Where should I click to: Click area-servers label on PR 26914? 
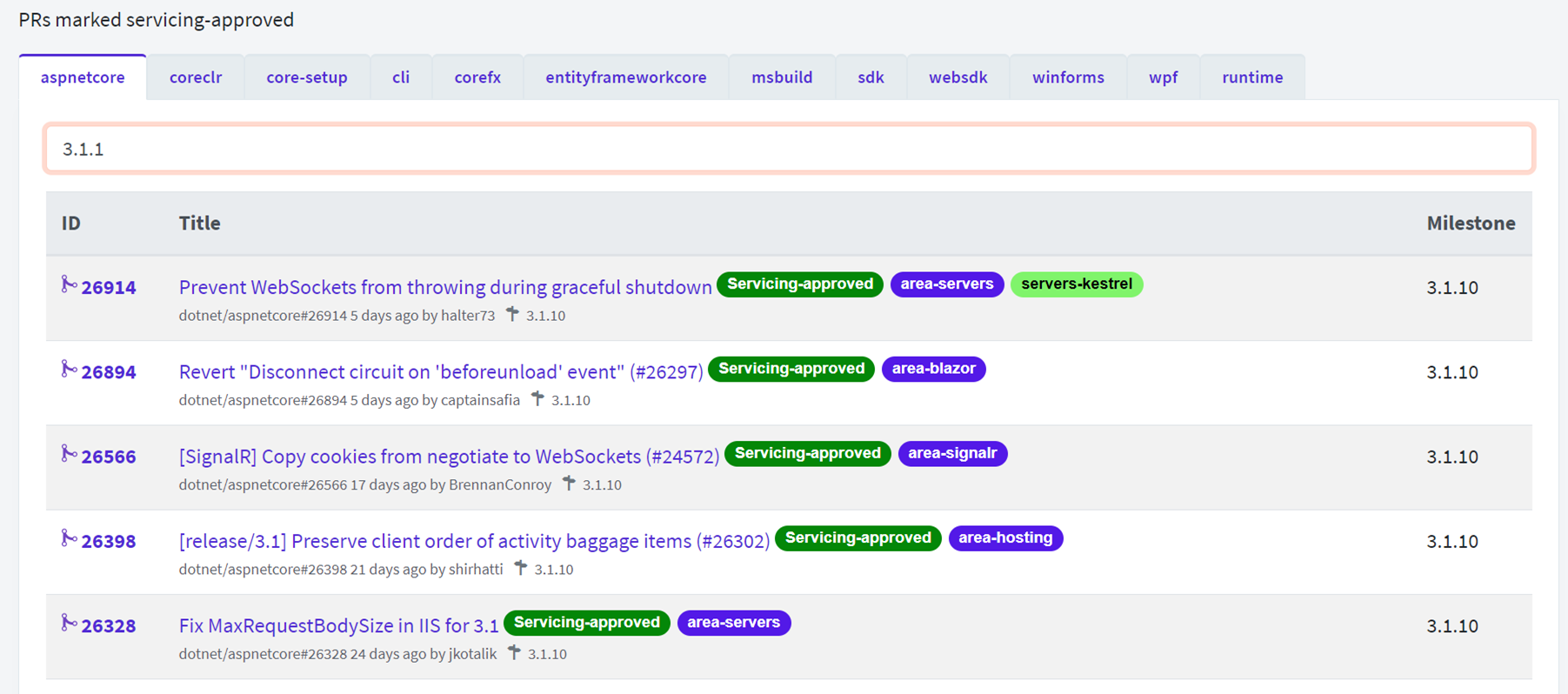pyautogui.click(x=947, y=284)
